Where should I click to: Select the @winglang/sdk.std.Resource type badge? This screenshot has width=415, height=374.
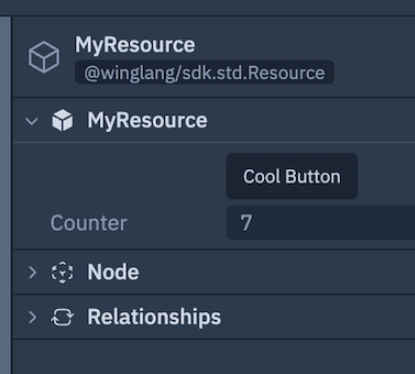pyautogui.click(x=204, y=72)
